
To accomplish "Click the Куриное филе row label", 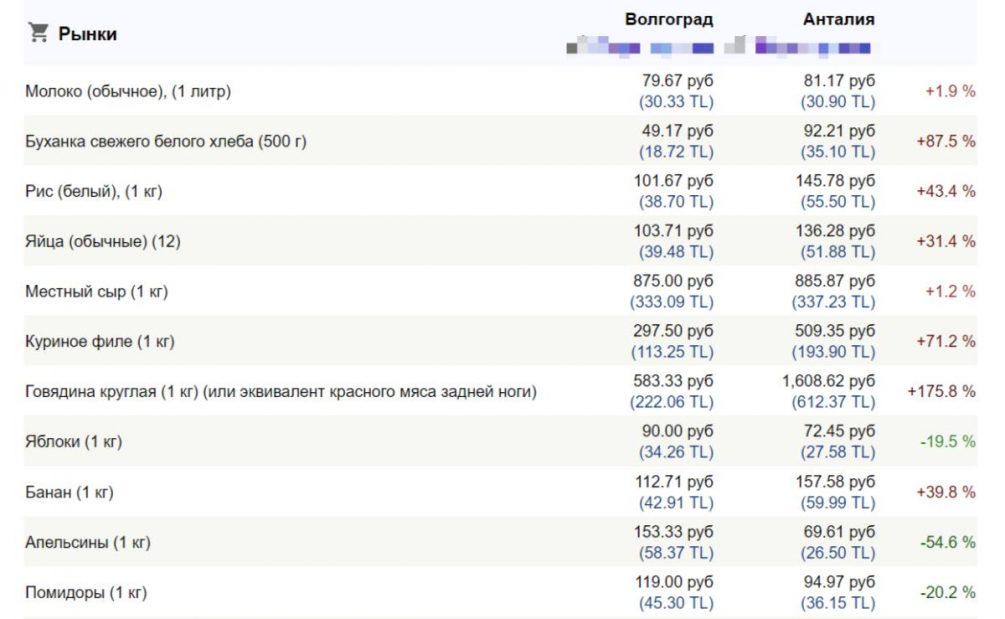I will 100,341.
